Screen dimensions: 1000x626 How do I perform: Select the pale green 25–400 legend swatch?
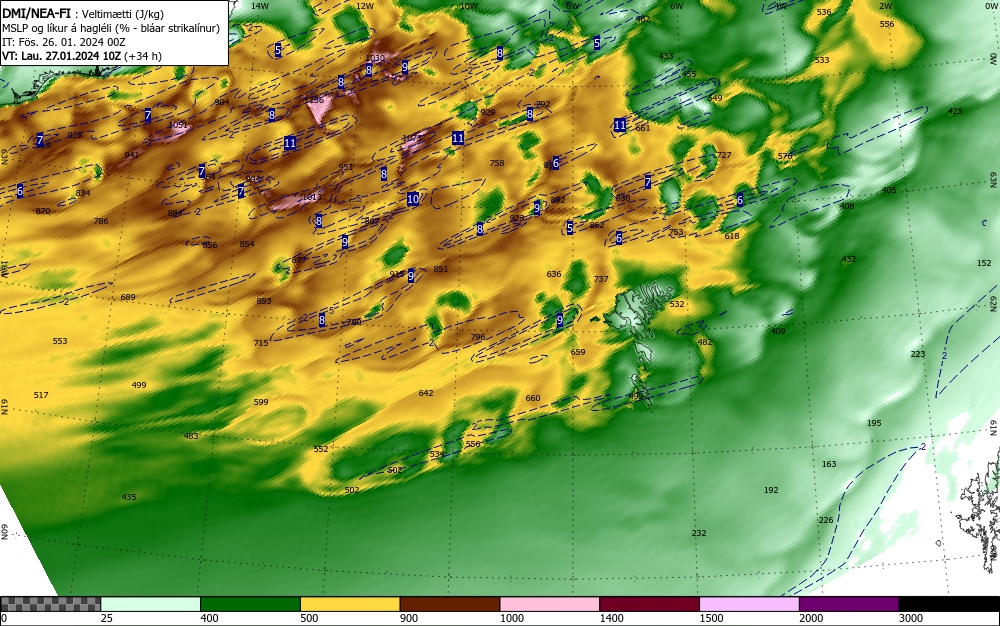[151, 604]
